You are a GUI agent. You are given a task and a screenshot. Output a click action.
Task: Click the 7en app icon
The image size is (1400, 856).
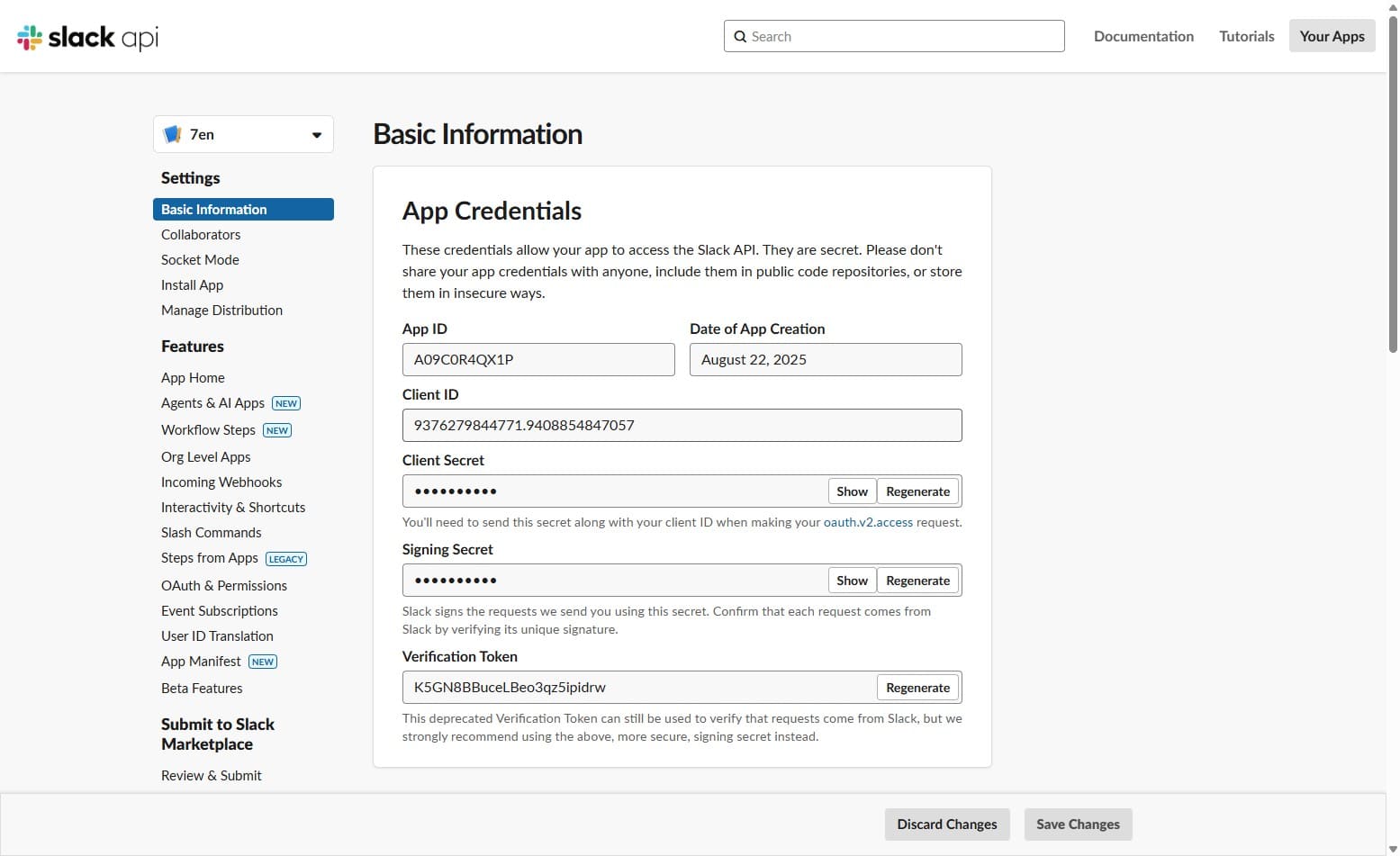click(x=172, y=134)
